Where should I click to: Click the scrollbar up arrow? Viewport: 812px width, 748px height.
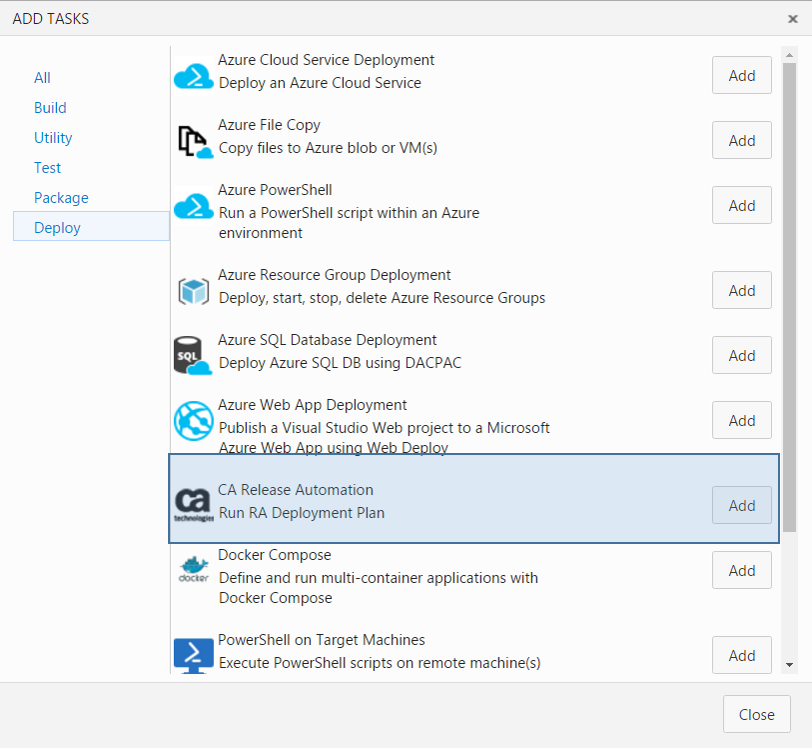point(789,54)
